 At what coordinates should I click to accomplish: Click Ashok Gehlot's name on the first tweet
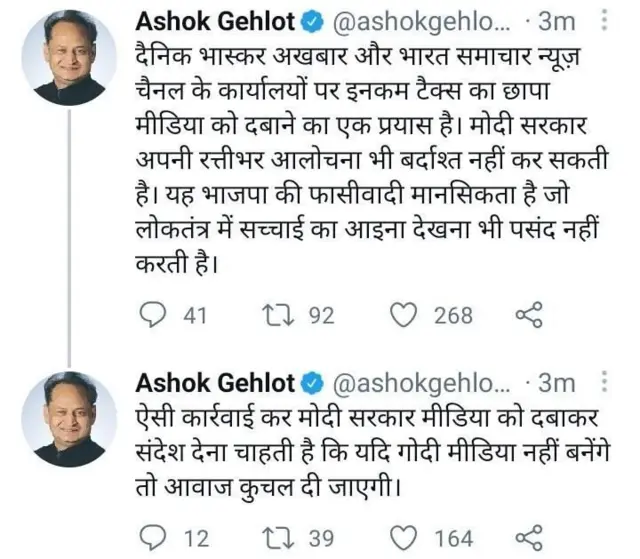pyautogui.click(x=214, y=20)
